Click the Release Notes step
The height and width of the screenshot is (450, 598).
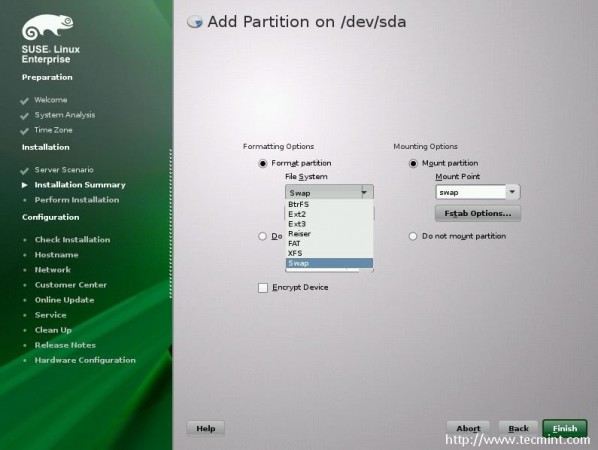(x=65, y=345)
